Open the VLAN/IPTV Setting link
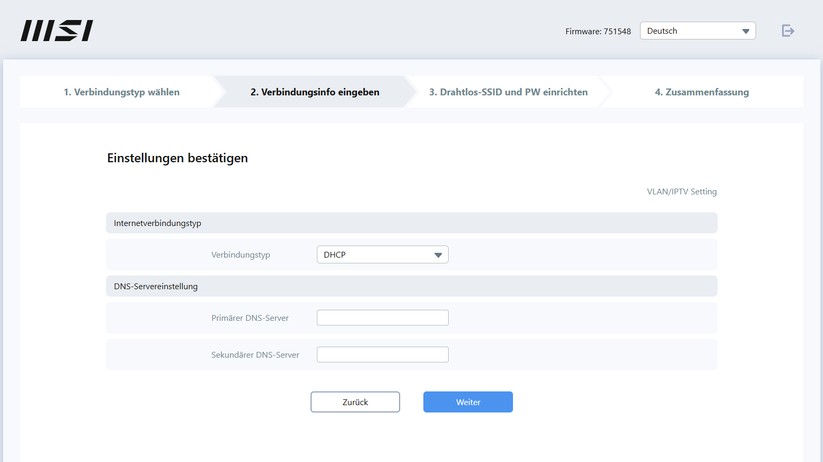Viewport: 823px width, 462px height. point(681,191)
